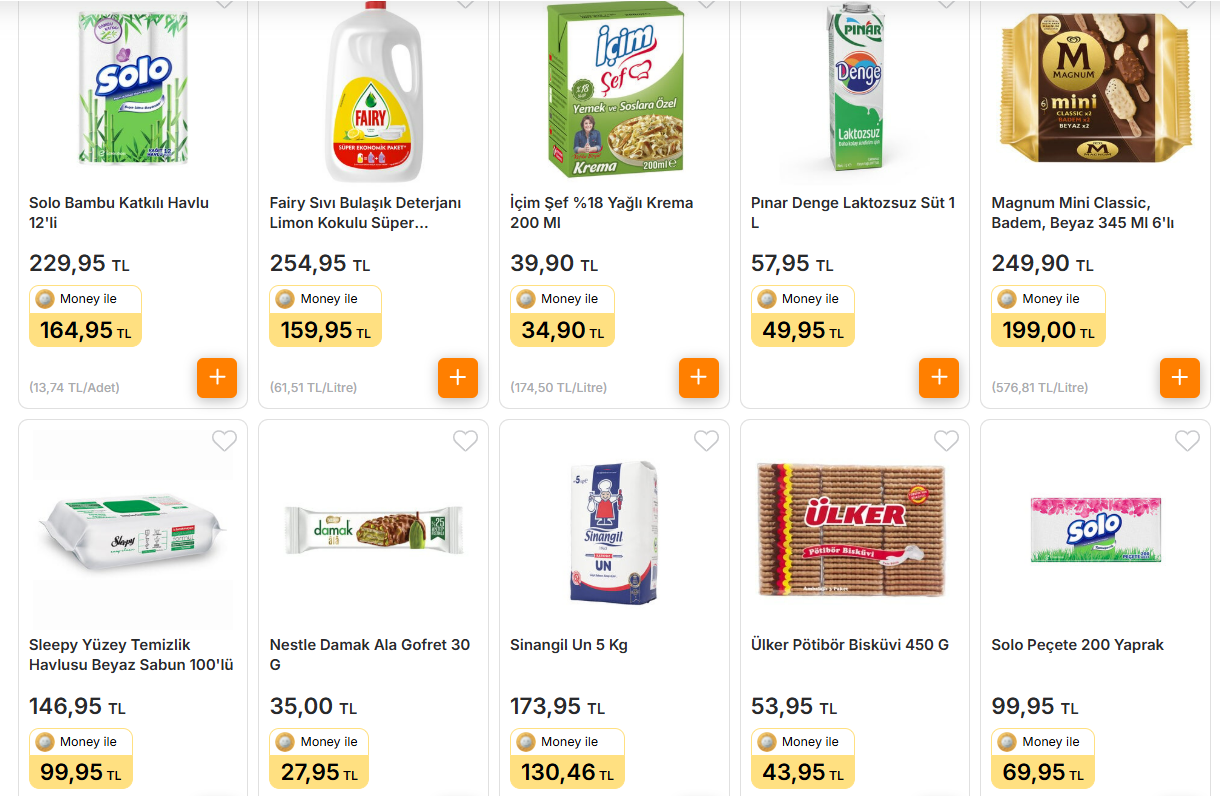Toggle the heart on Sleepy Havlusu card
1220x796 pixels.
click(224, 440)
